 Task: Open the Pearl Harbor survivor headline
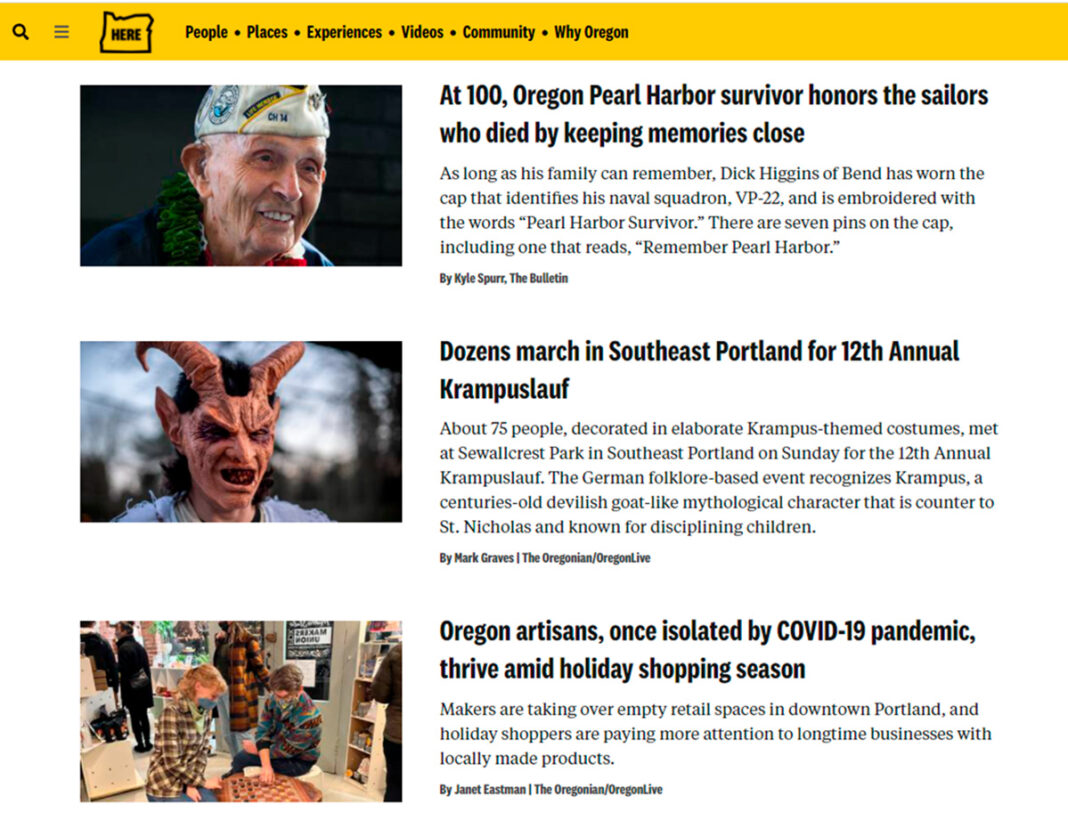pos(713,114)
